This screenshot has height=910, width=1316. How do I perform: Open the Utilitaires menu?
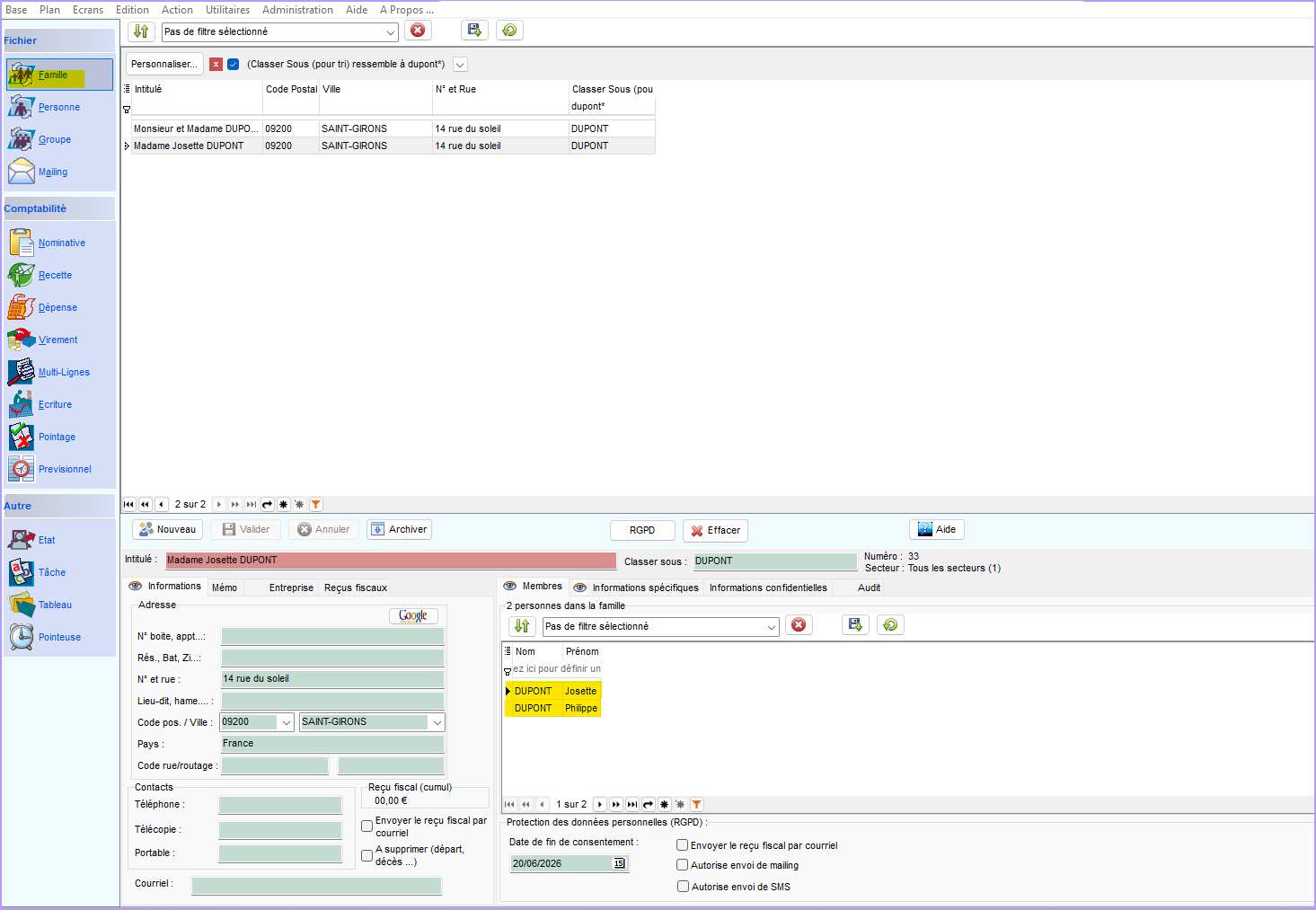[x=227, y=10]
